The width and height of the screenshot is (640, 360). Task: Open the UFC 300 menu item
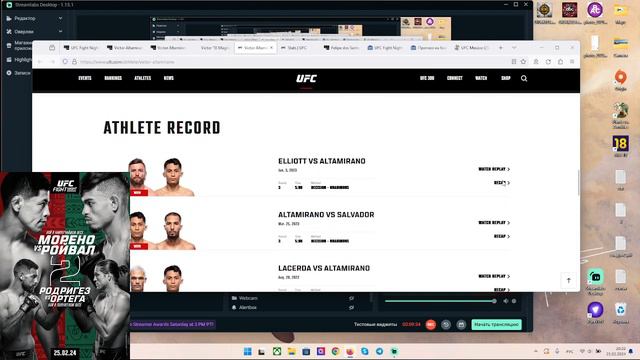click(427, 78)
